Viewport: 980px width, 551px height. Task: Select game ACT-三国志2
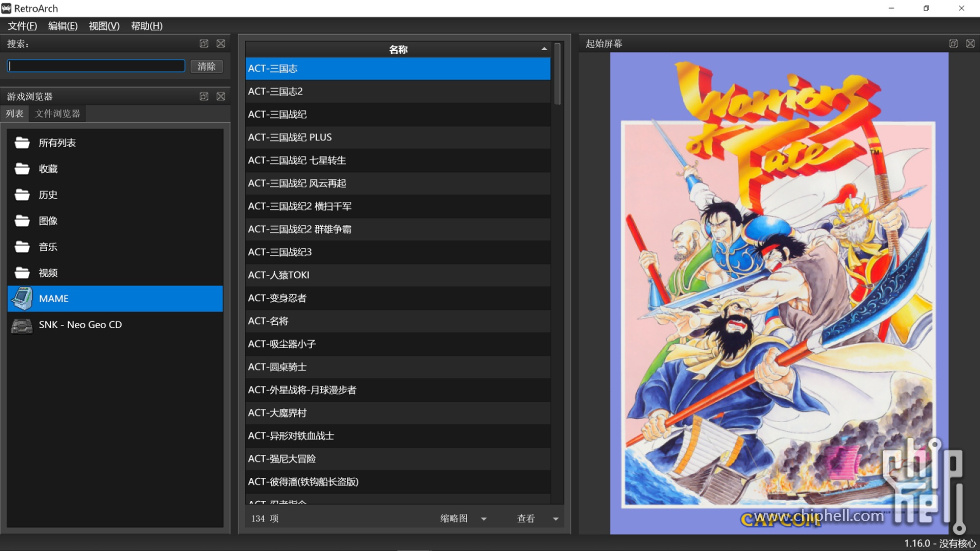tap(398, 91)
